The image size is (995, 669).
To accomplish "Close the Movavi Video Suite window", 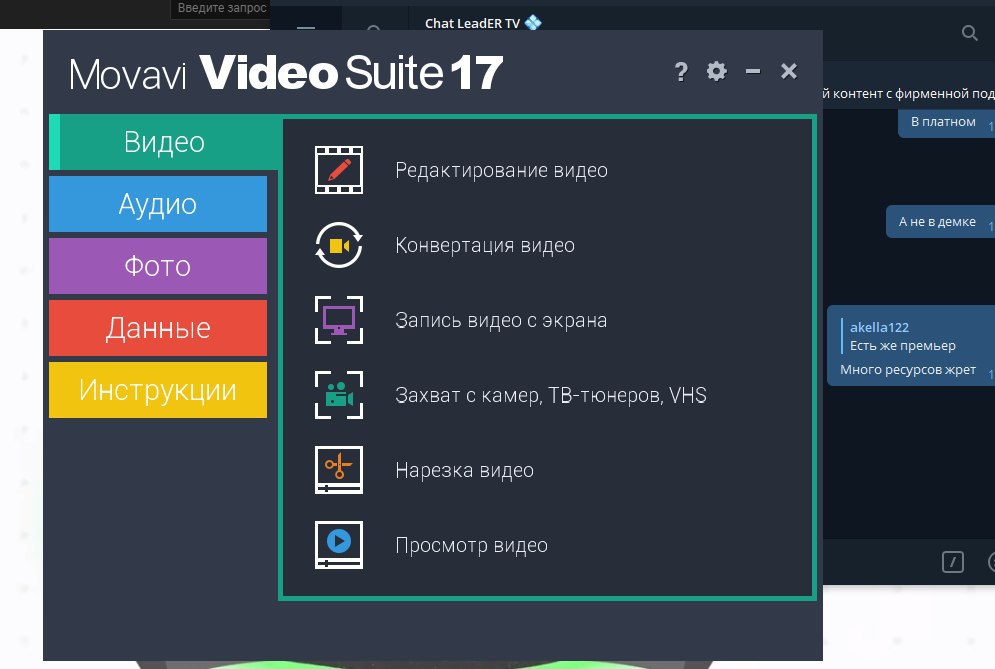I will tap(789, 71).
